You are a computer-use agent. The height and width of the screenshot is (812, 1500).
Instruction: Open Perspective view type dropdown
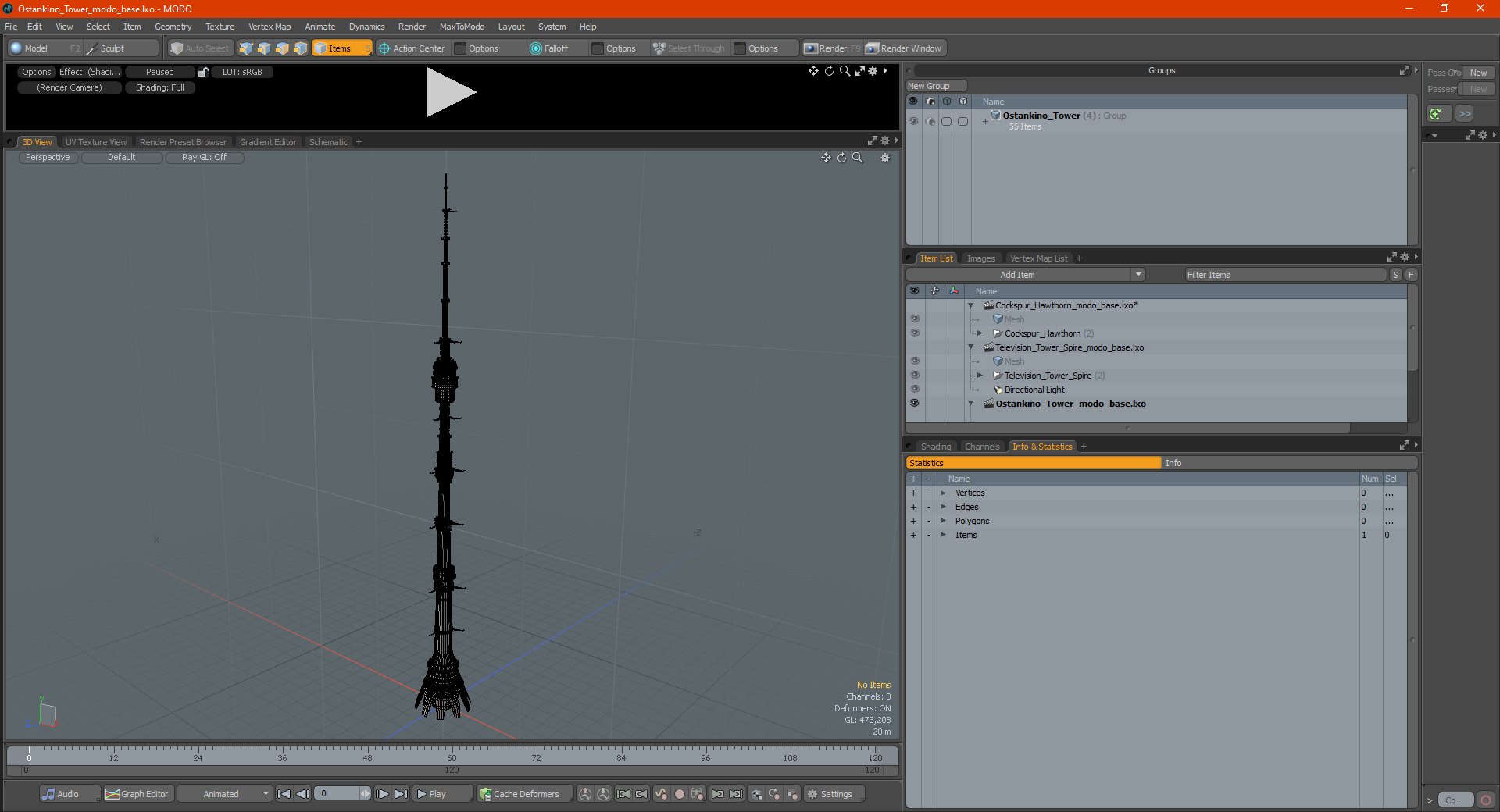48,157
